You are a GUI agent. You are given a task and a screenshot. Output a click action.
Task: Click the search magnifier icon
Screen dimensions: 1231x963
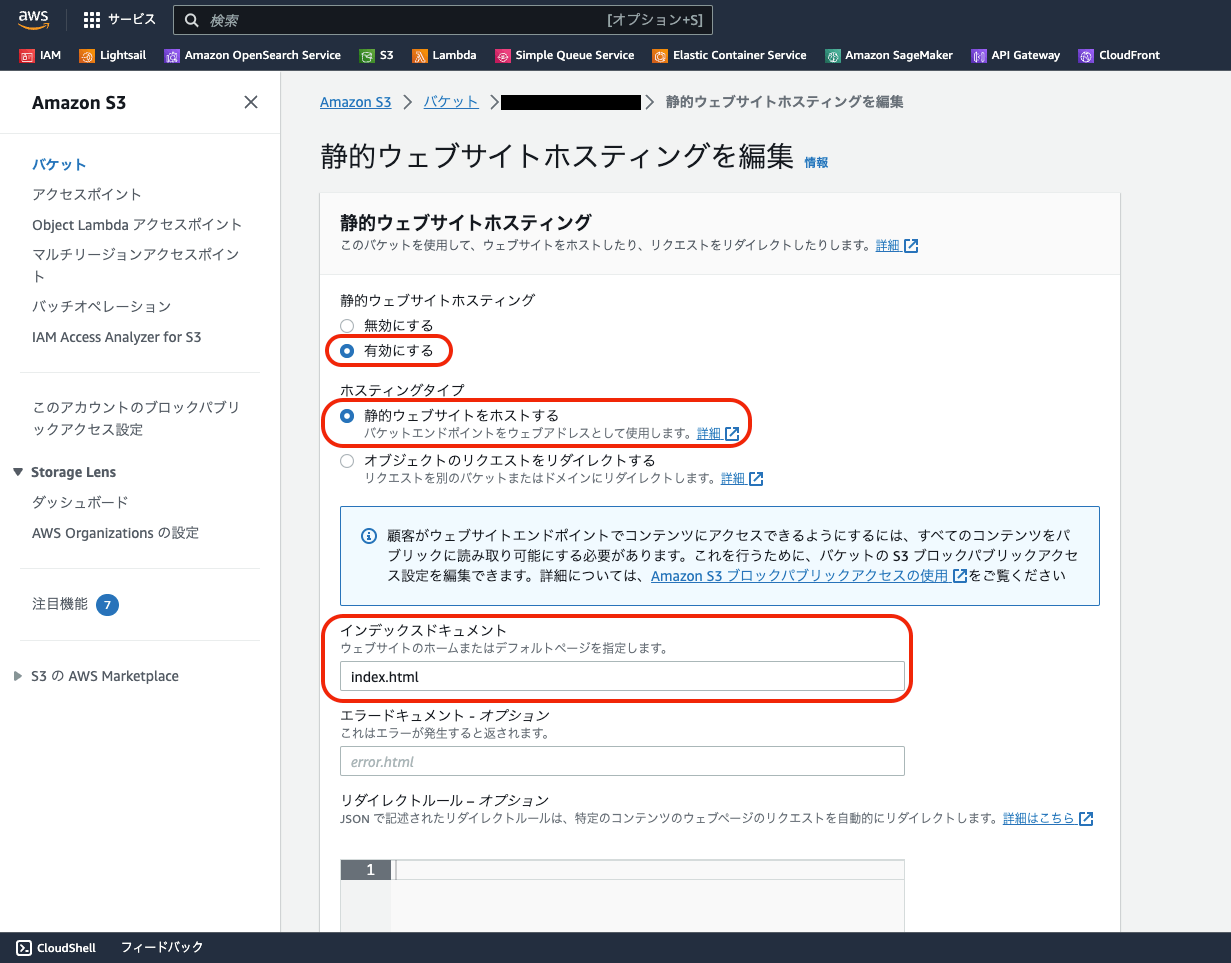tap(192, 20)
